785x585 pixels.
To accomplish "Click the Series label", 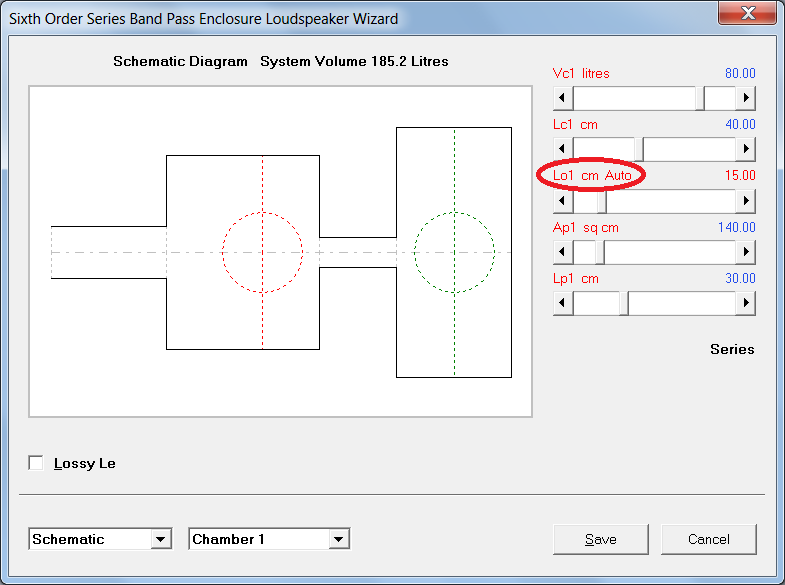I will click(x=732, y=349).
